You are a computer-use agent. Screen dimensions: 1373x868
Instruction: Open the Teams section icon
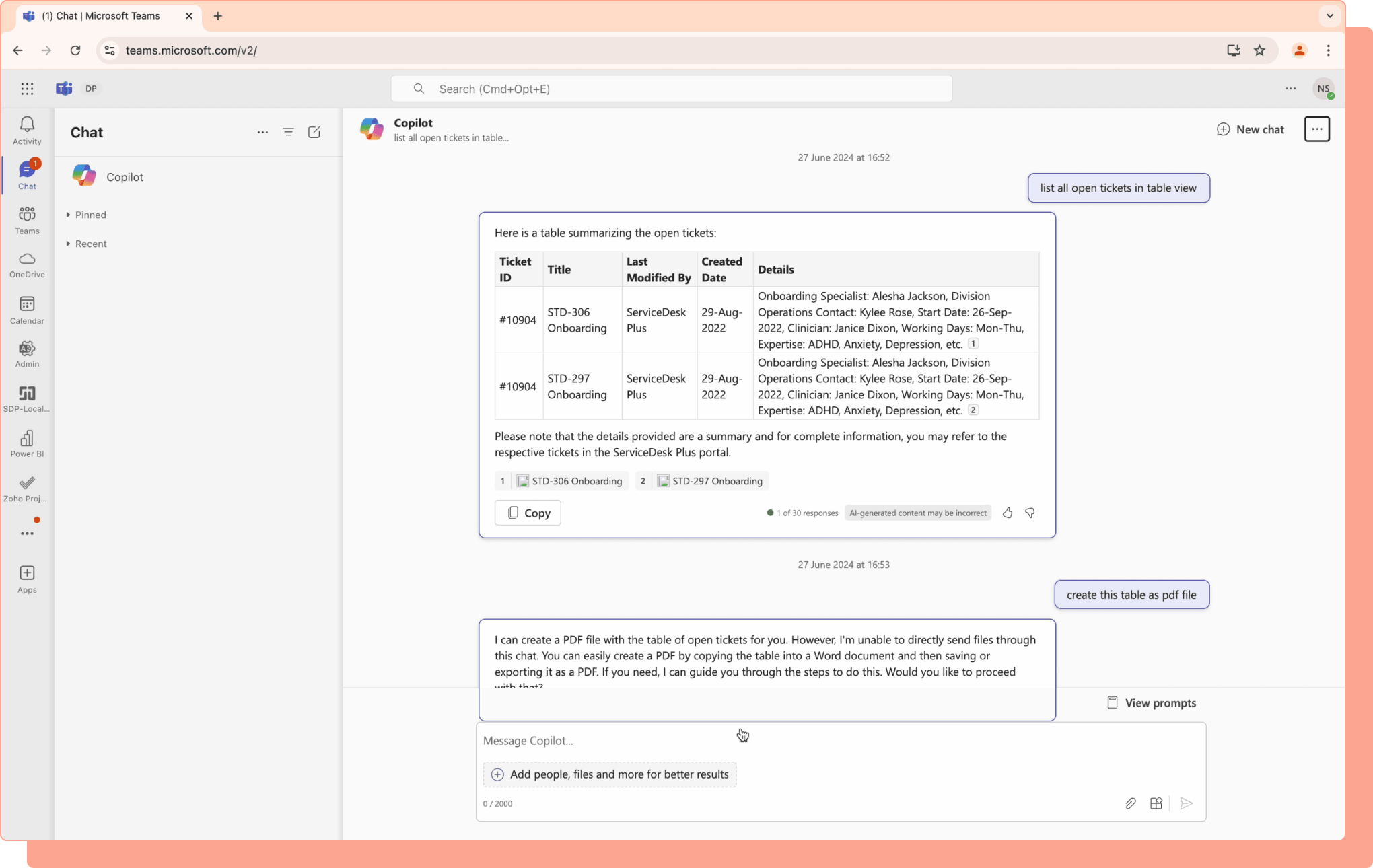pos(27,220)
